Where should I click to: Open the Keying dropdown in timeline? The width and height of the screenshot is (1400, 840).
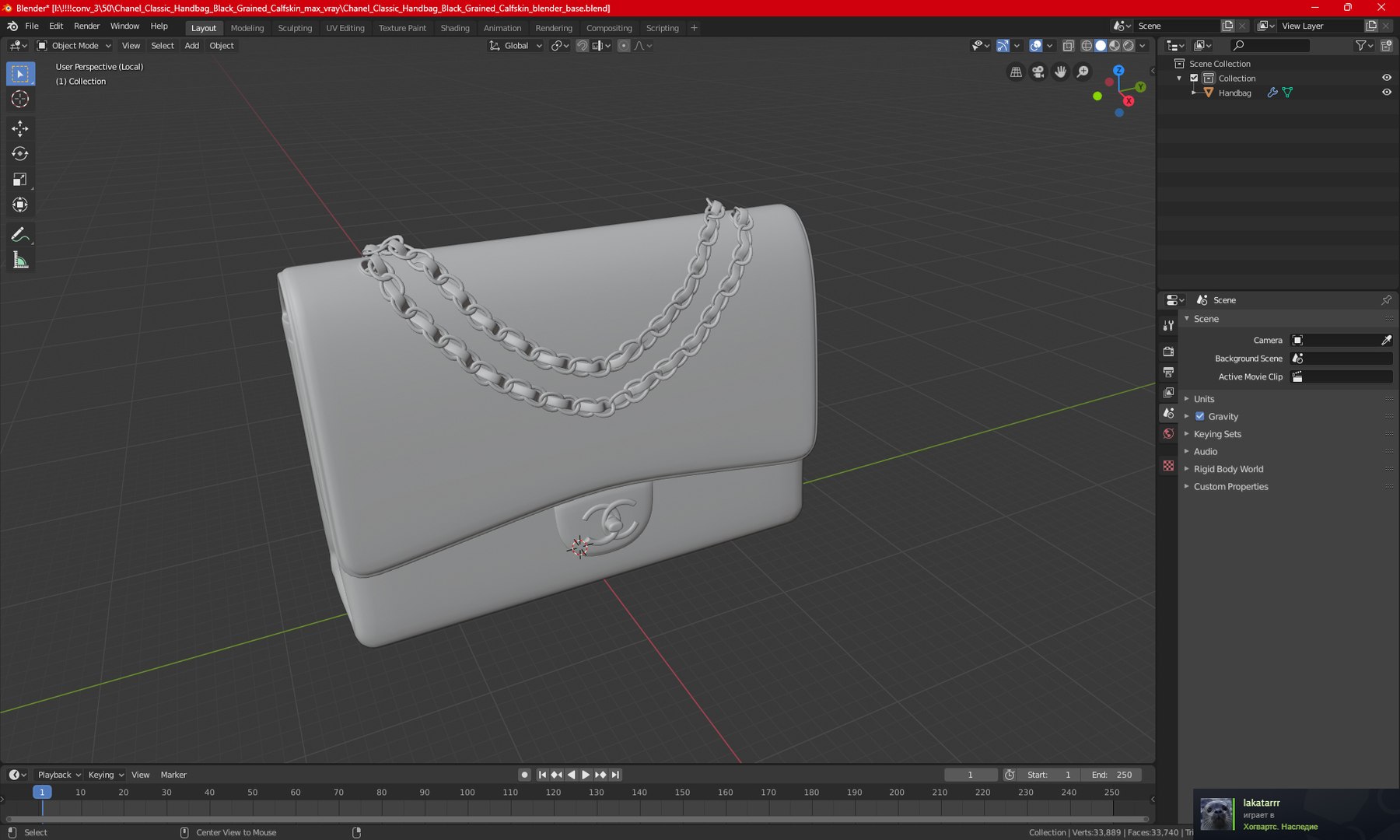106,775
